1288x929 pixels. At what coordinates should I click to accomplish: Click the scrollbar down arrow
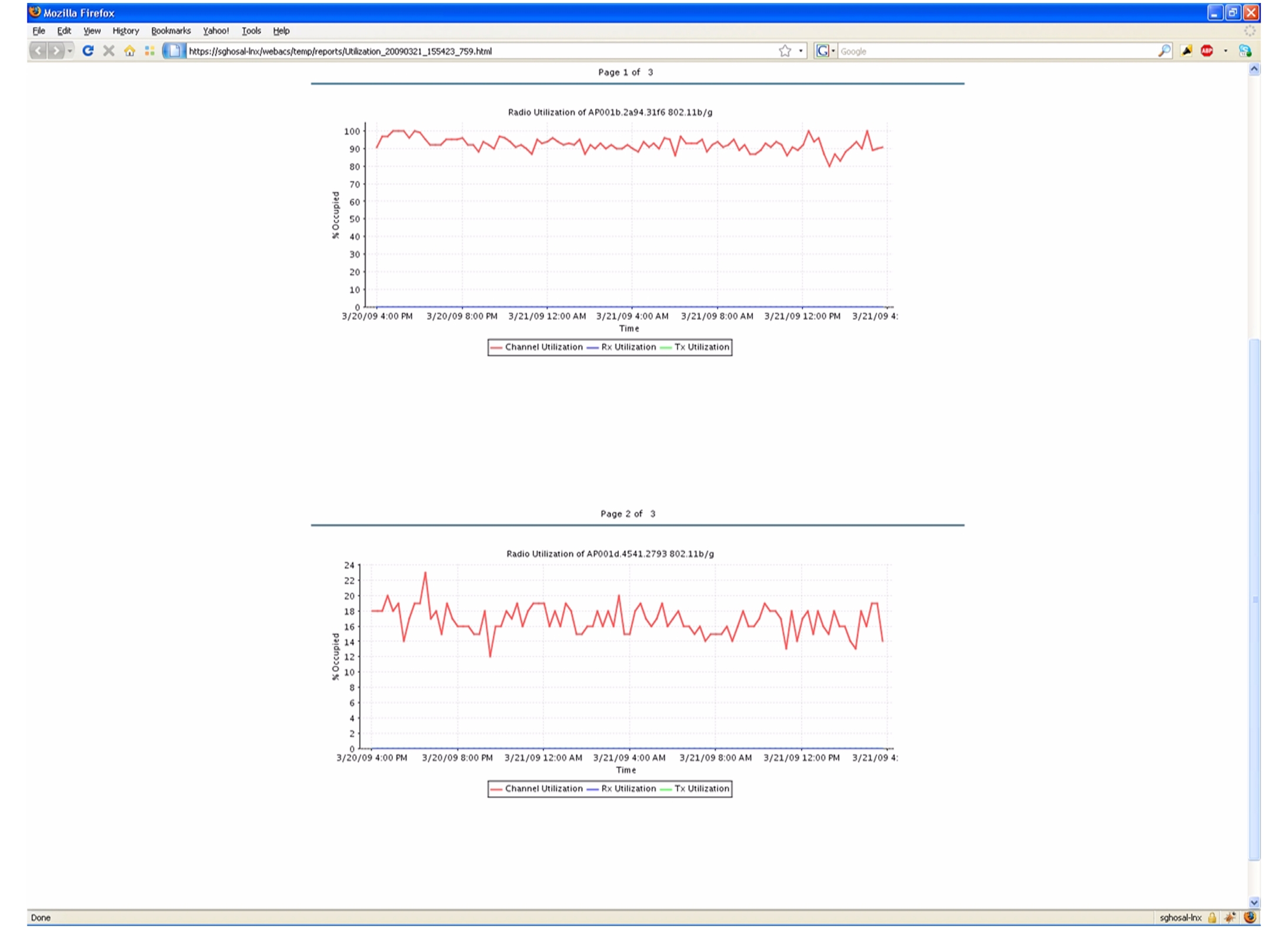(x=1254, y=902)
